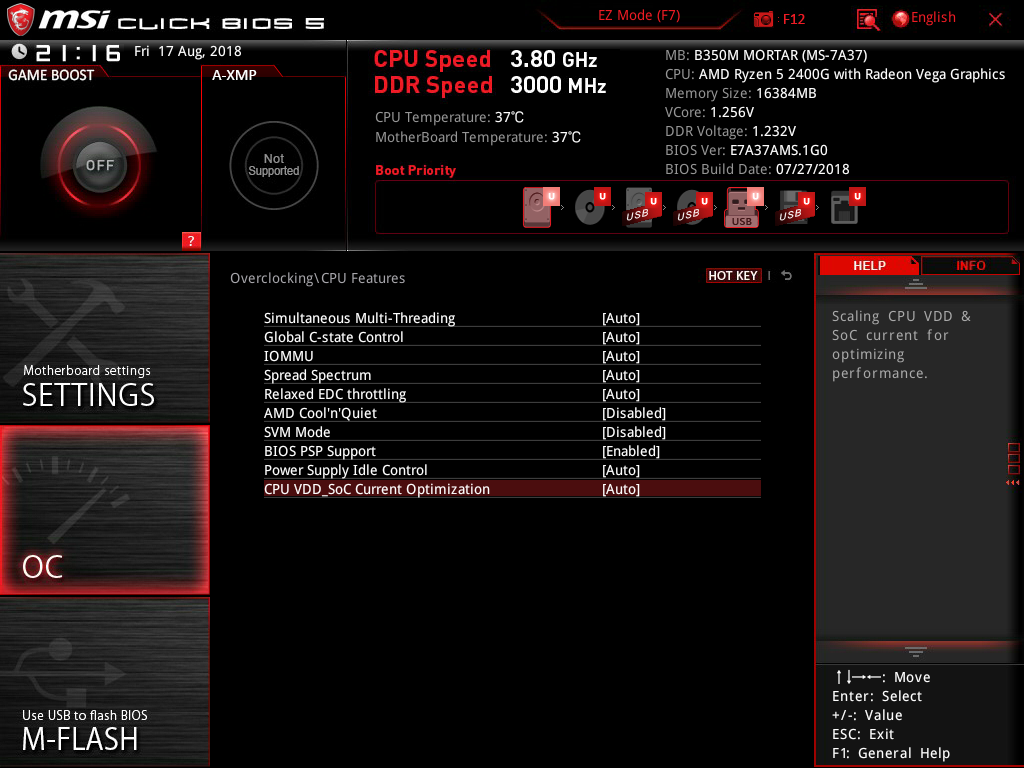Select the CD/DVD boot priority icon

tap(592, 206)
